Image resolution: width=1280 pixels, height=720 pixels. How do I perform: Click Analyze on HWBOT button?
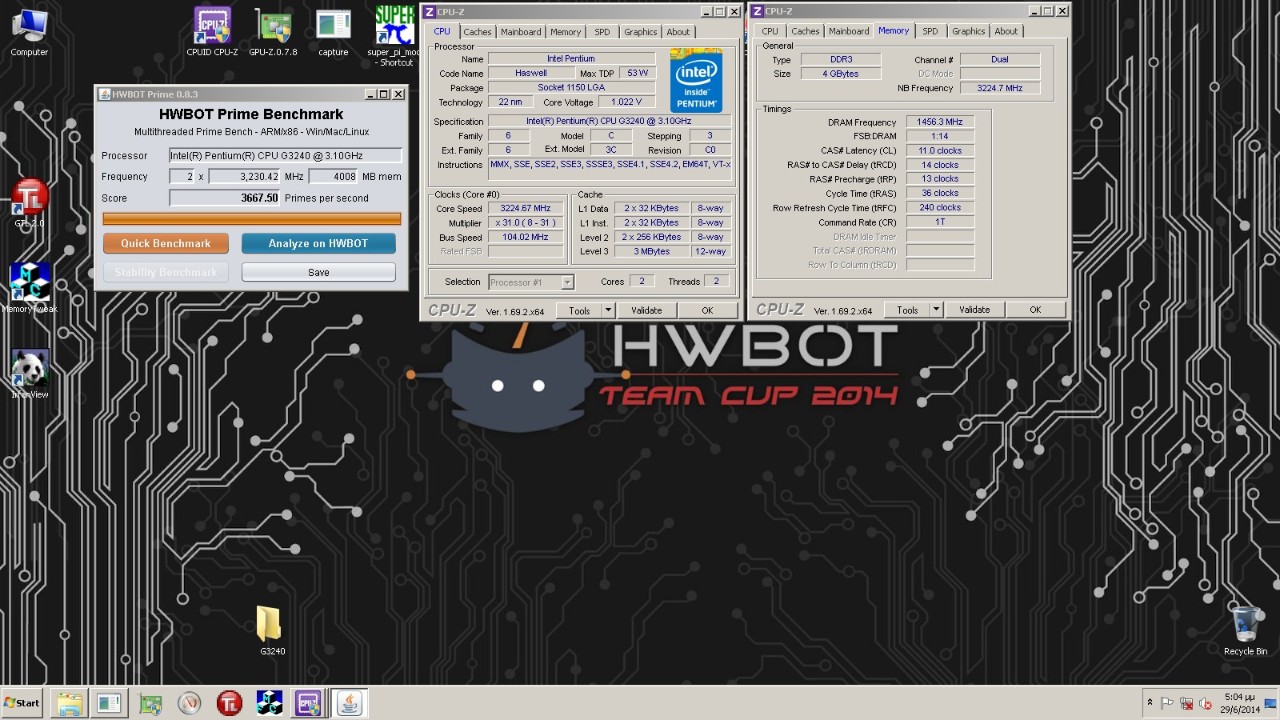pyautogui.click(x=318, y=243)
